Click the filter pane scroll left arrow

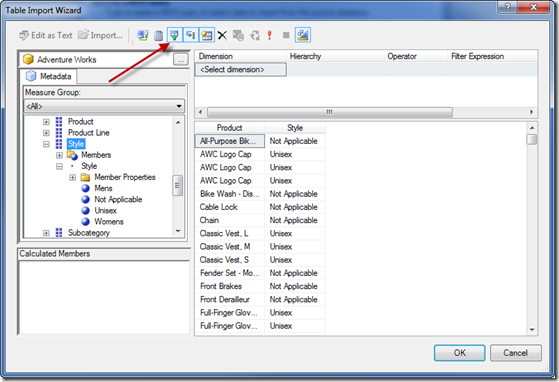200,112
